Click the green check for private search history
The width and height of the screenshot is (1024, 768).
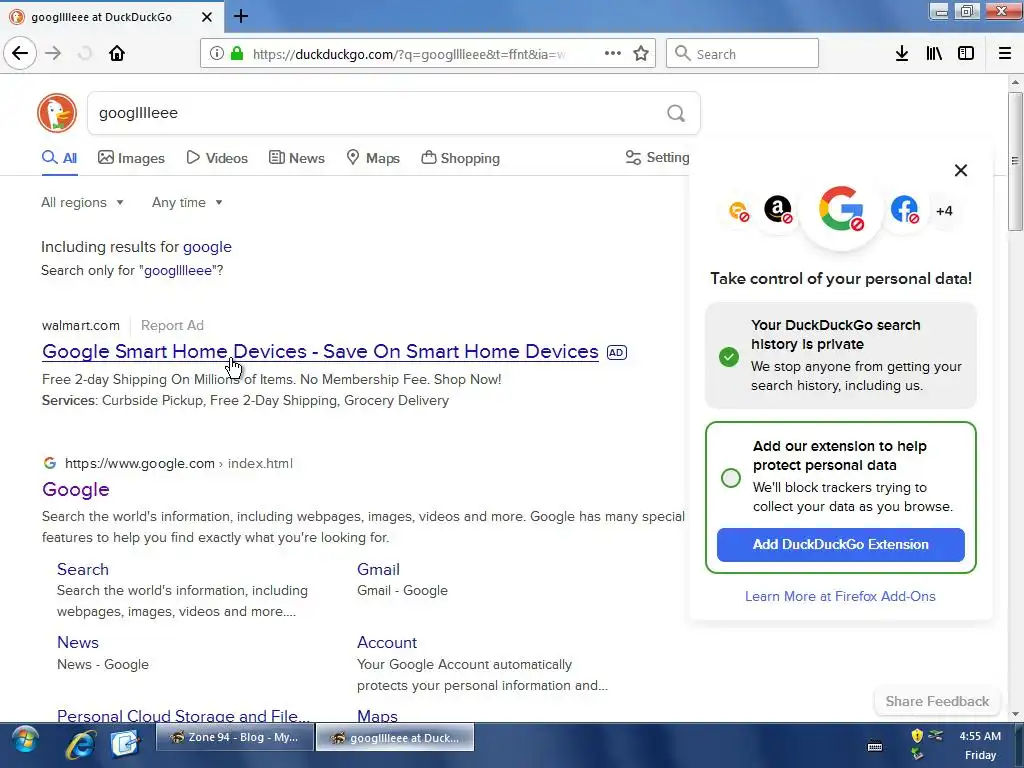coord(729,357)
